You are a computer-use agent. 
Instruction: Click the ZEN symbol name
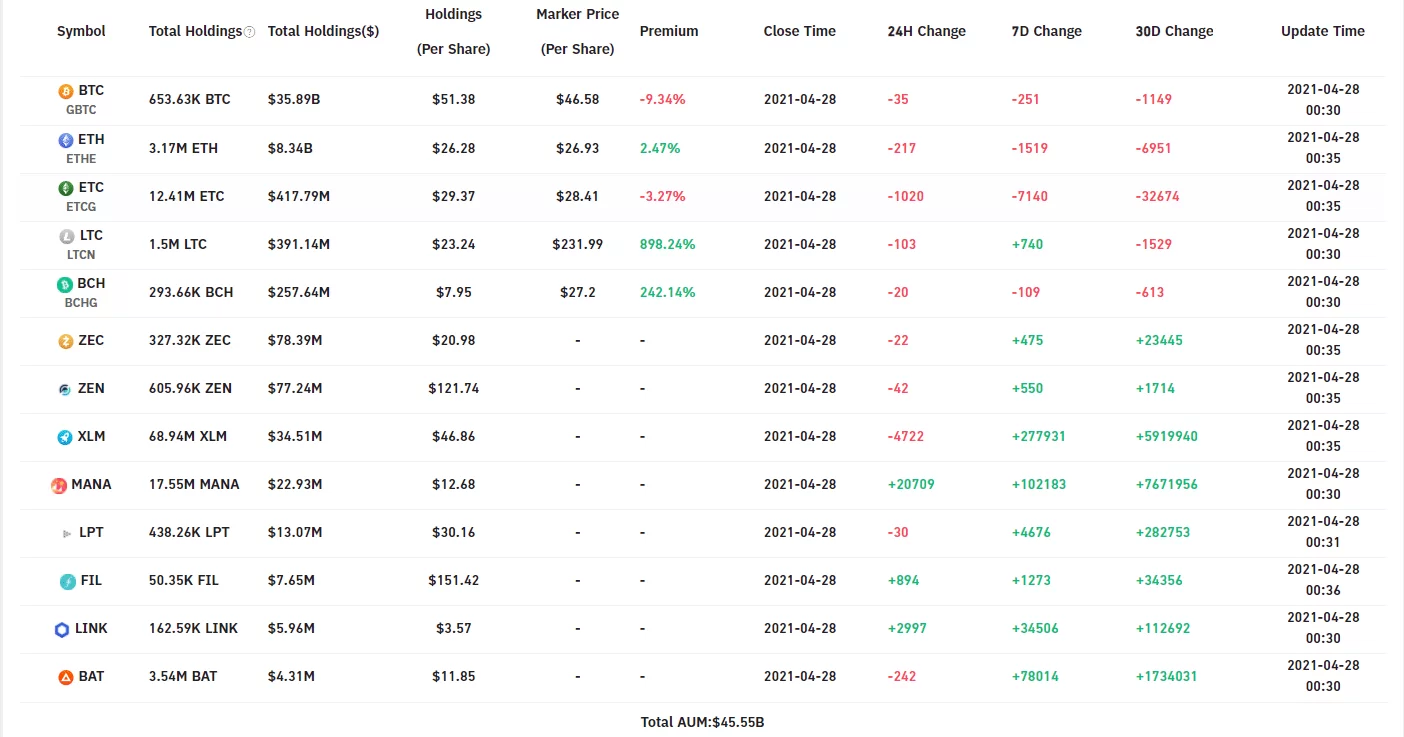click(91, 388)
